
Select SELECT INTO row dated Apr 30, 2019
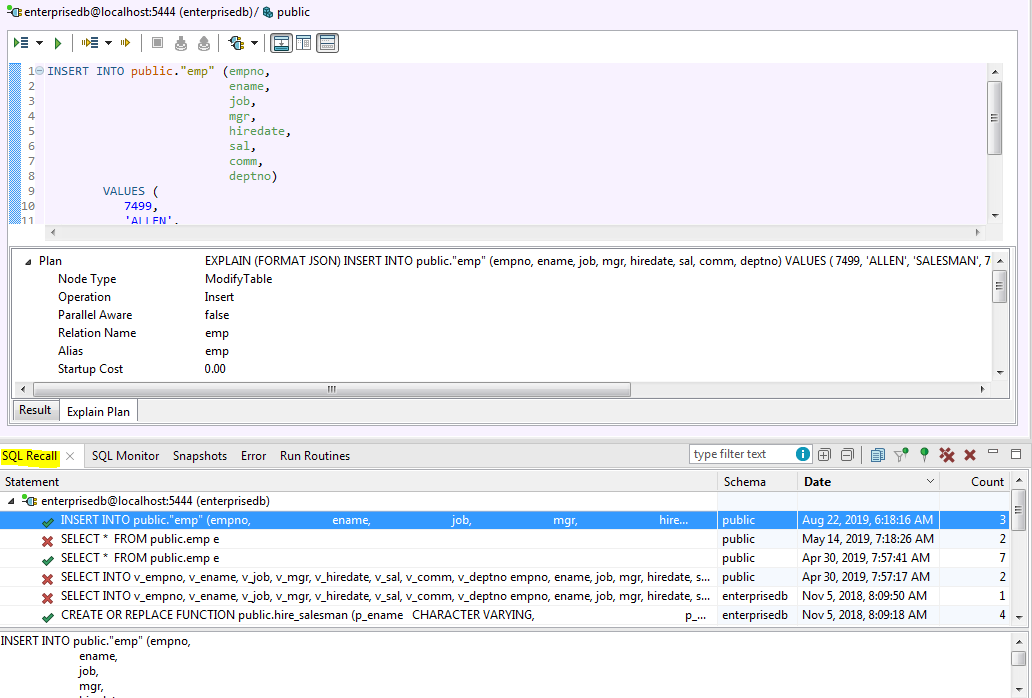pyautogui.click(x=504, y=577)
